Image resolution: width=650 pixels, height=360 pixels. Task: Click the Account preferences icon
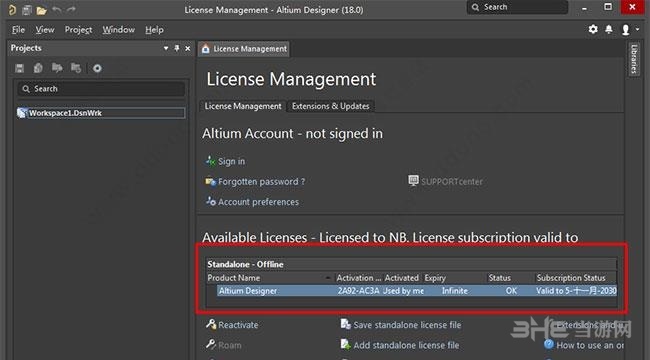[211, 201]
